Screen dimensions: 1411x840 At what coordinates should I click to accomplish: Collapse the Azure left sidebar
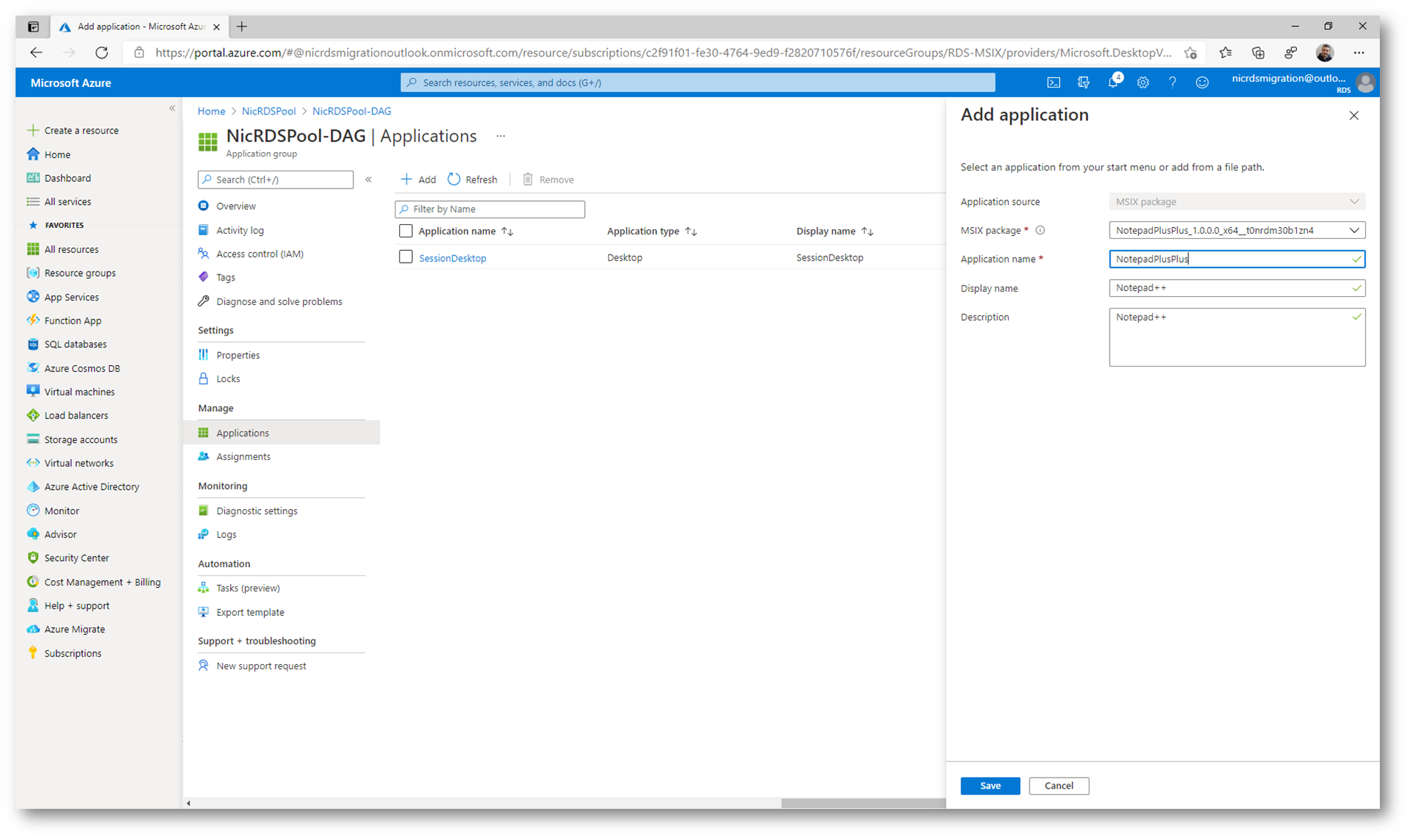click(172, 108)
